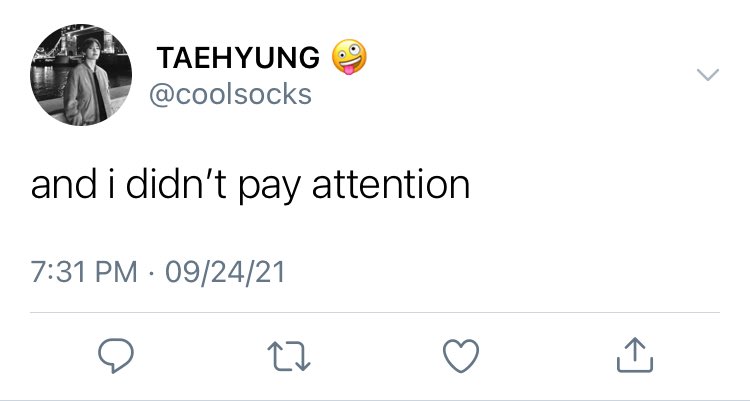Open the share sheet via upload arrow icon

pyautogui.click(x=635, y=355)
